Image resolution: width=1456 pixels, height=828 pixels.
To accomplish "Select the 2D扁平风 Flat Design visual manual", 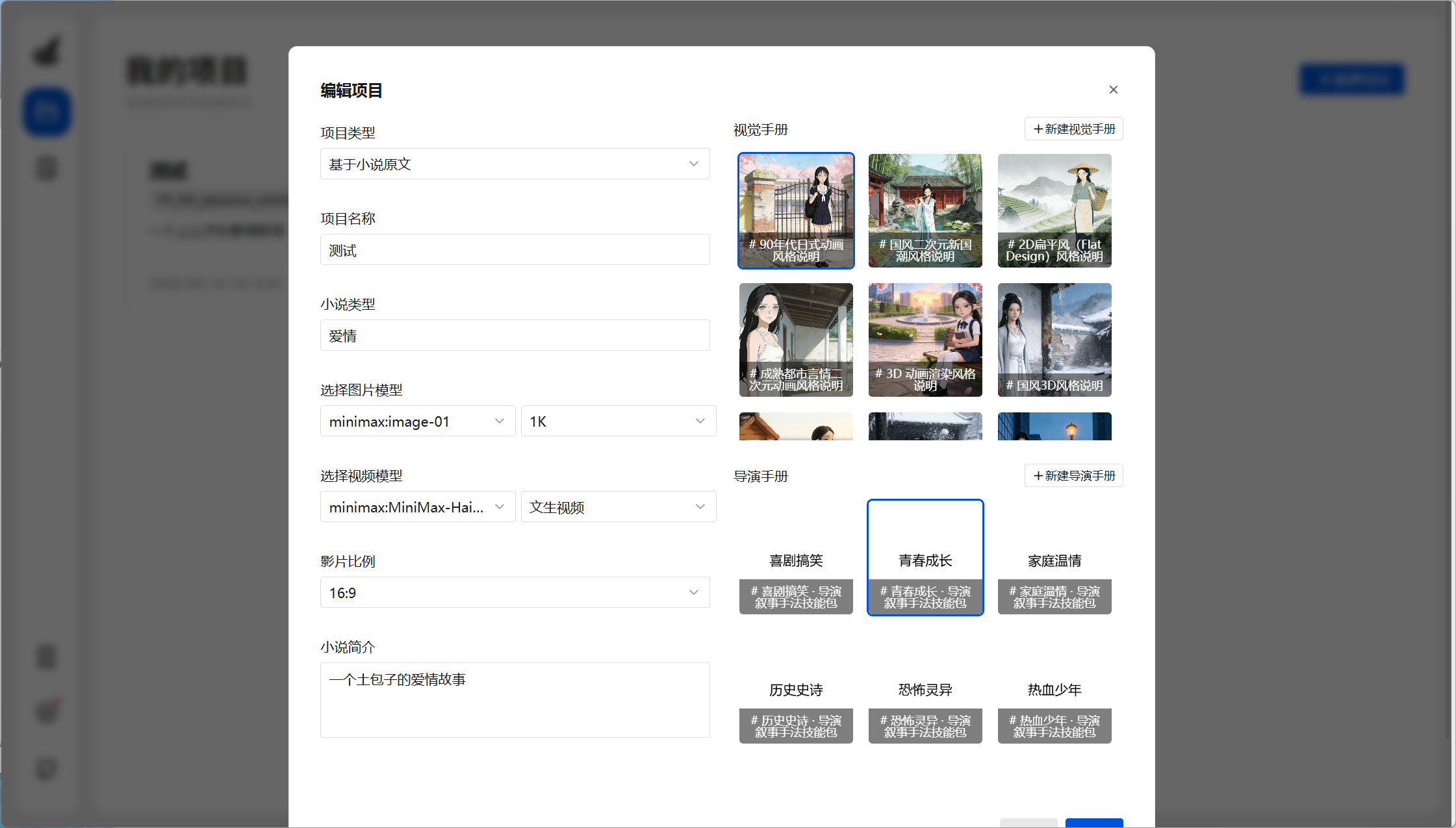I will click(1054, 210).
